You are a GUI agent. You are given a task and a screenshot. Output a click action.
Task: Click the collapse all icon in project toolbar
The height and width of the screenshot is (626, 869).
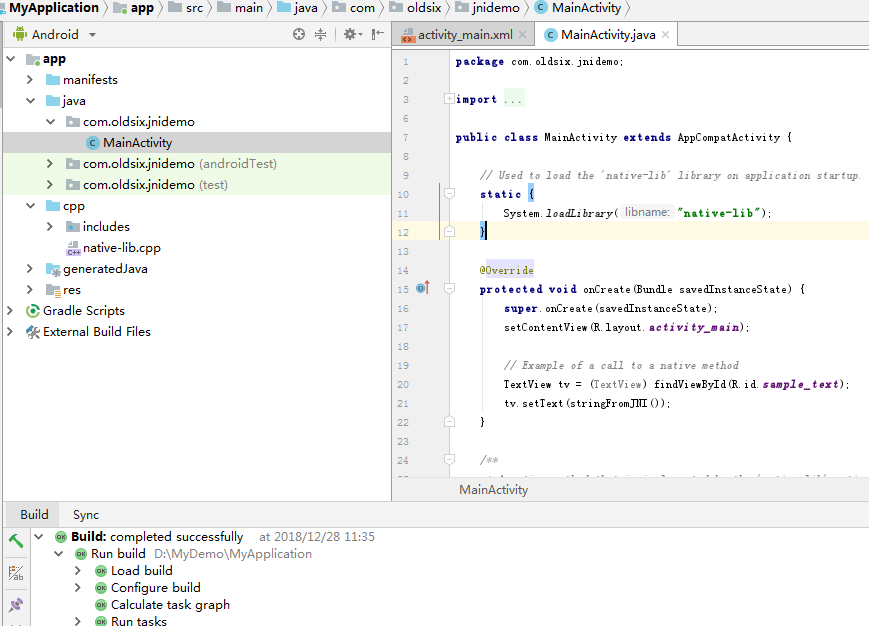coord(320,34)
